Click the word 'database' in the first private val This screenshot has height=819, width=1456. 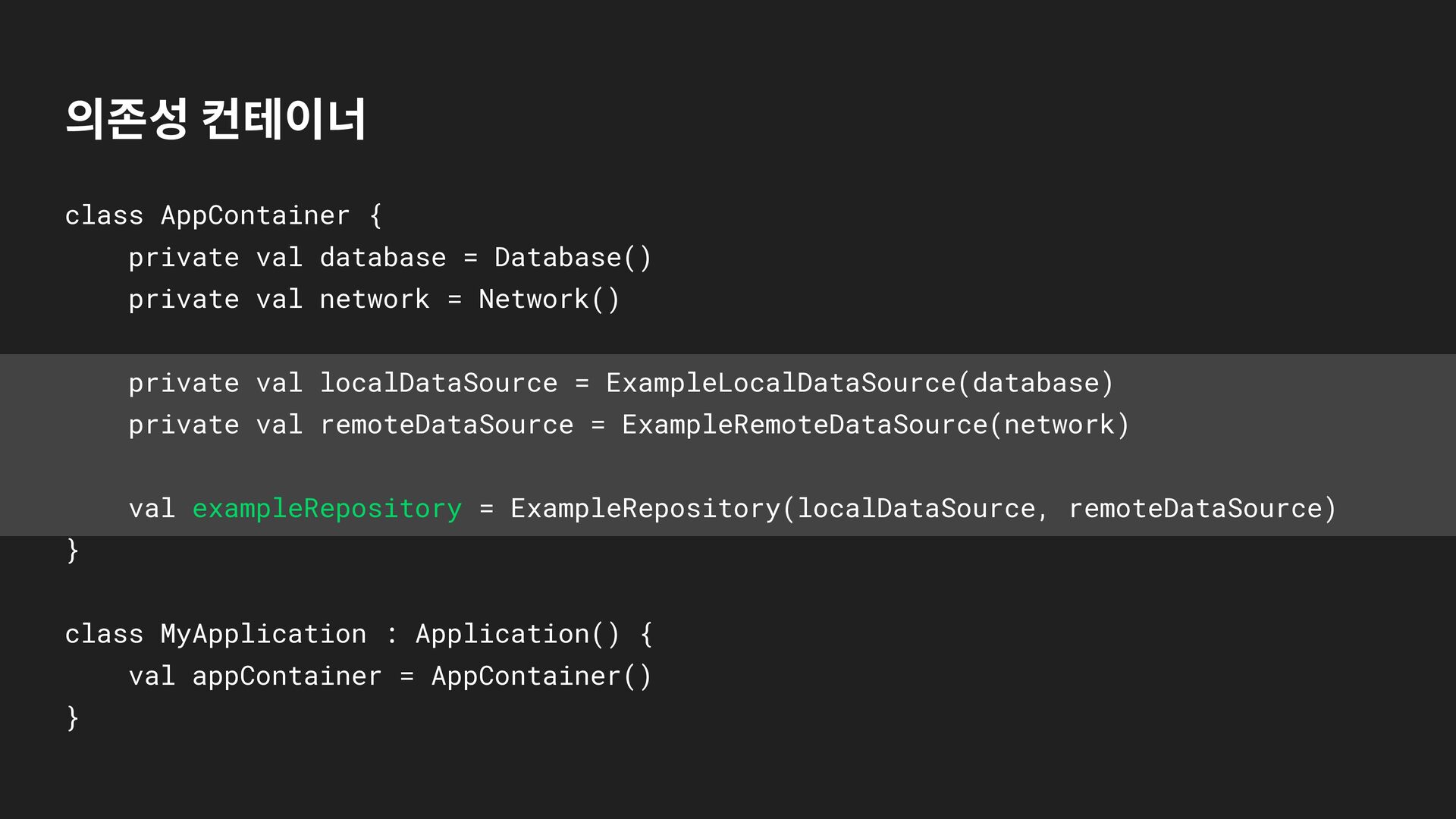(x=382, y=258)
